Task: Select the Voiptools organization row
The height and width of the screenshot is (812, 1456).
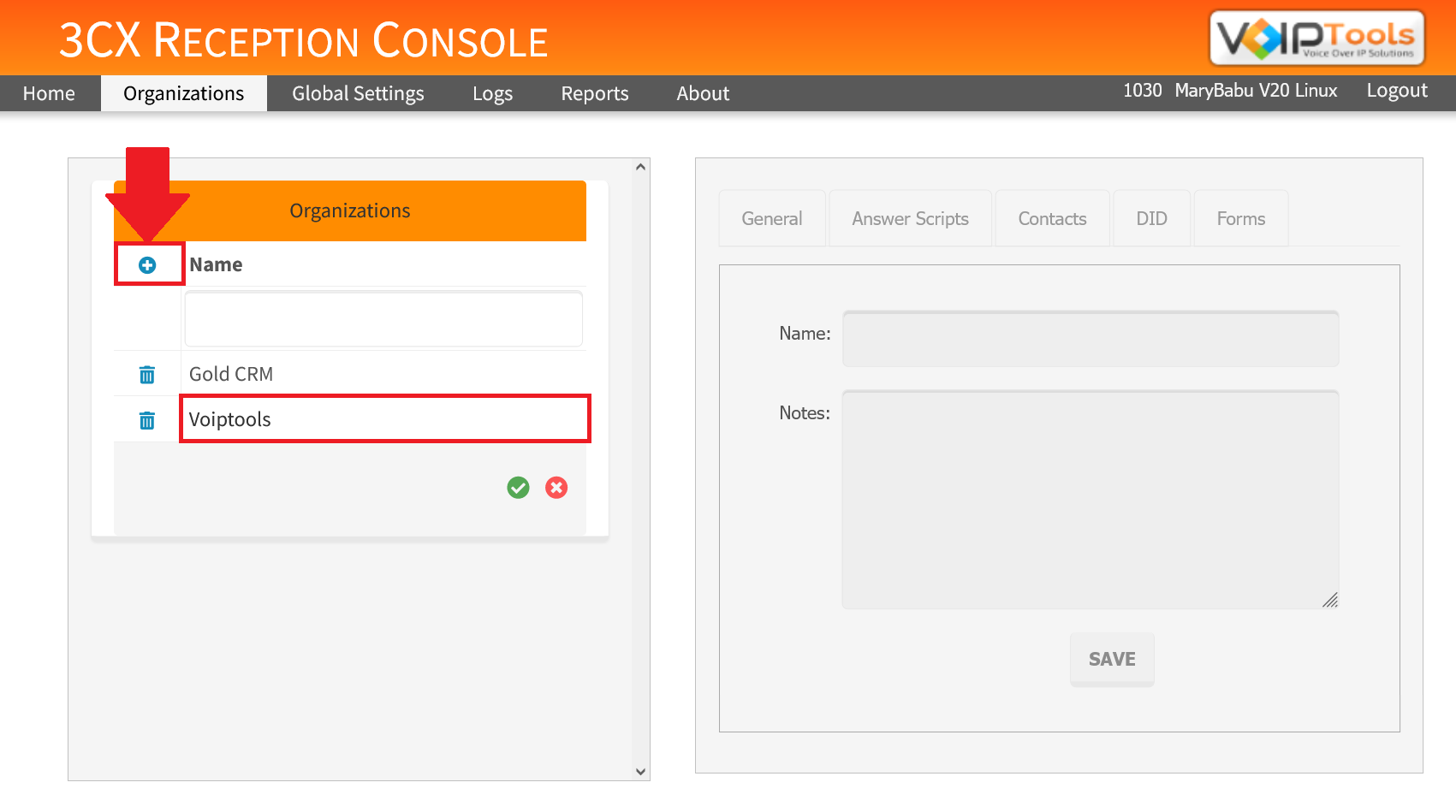Action: pos(384,419)
